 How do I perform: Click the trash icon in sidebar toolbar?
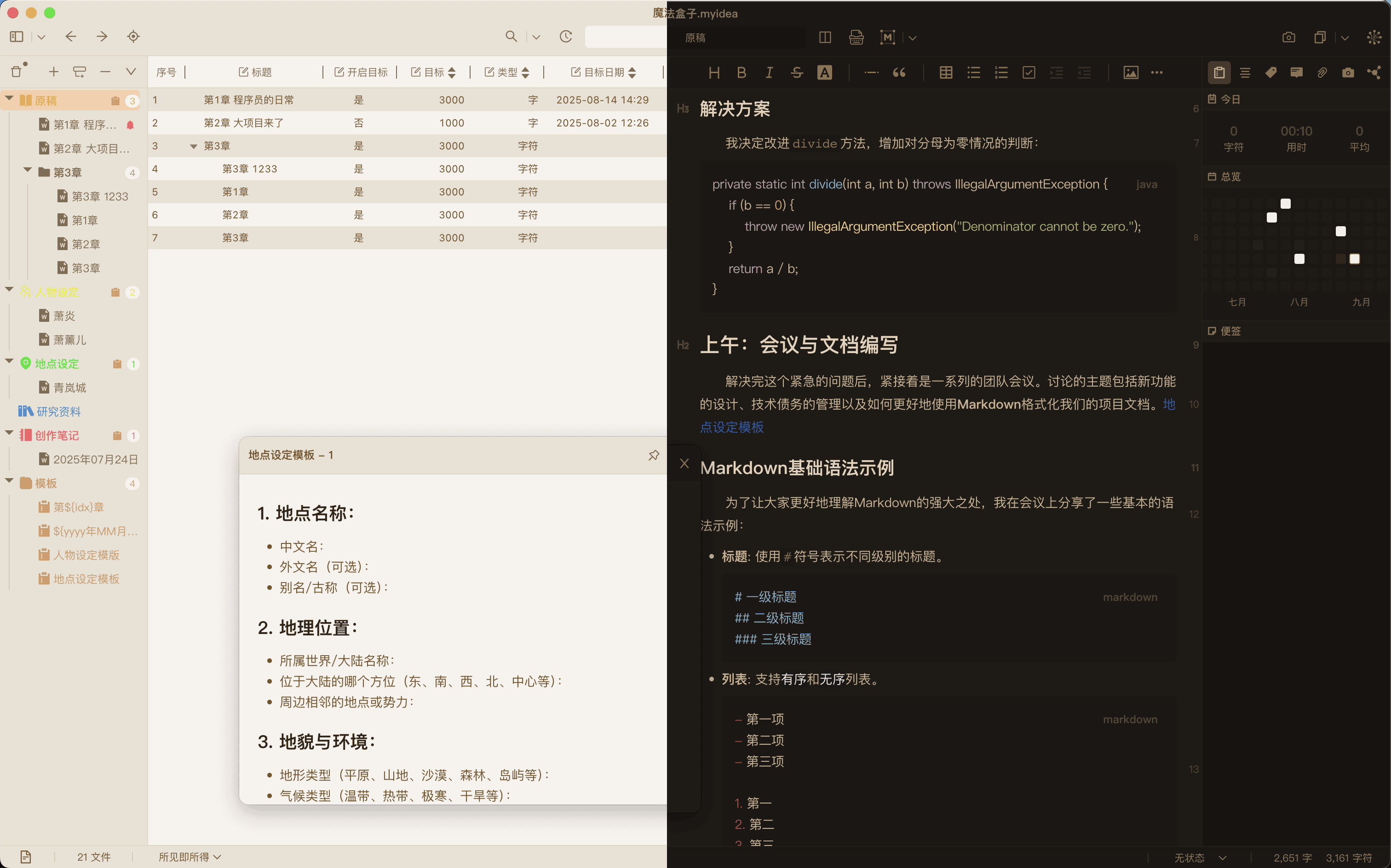[16, 71]
